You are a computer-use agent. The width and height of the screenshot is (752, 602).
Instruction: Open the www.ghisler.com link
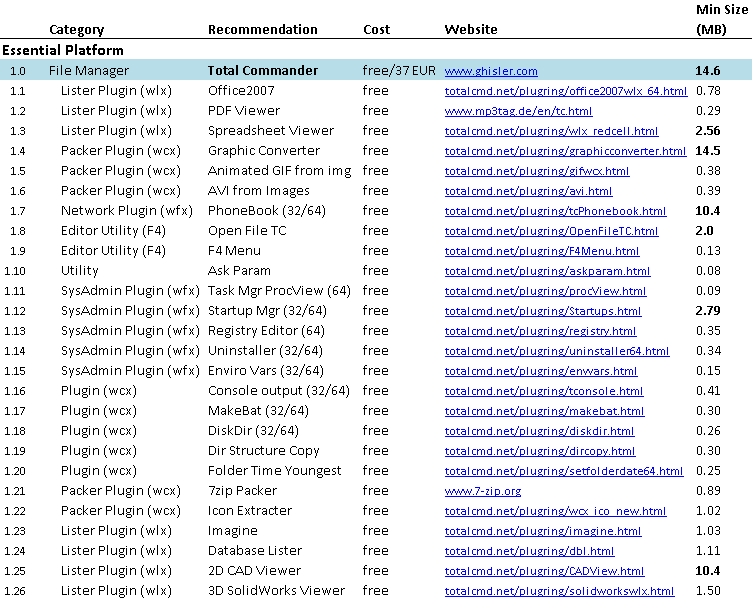pyautogui.click(x=491, y=71)
